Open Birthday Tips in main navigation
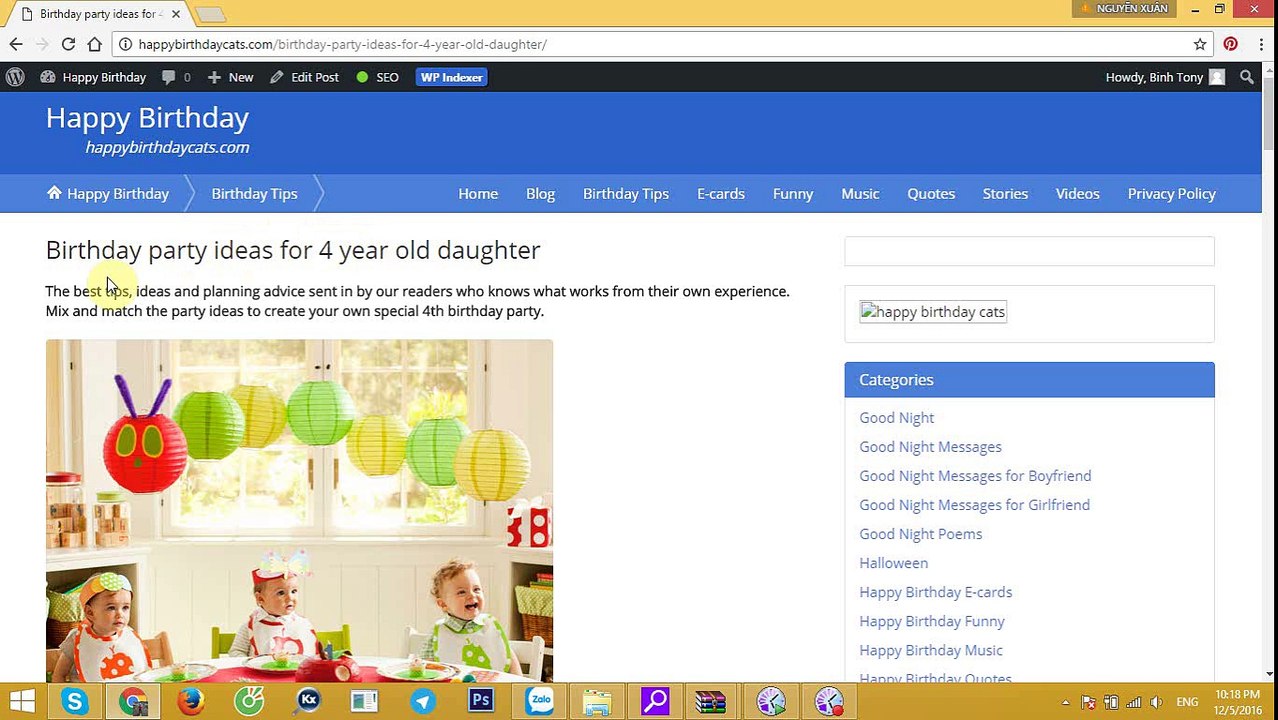The image size is (1278, 720). pos(626,193)
